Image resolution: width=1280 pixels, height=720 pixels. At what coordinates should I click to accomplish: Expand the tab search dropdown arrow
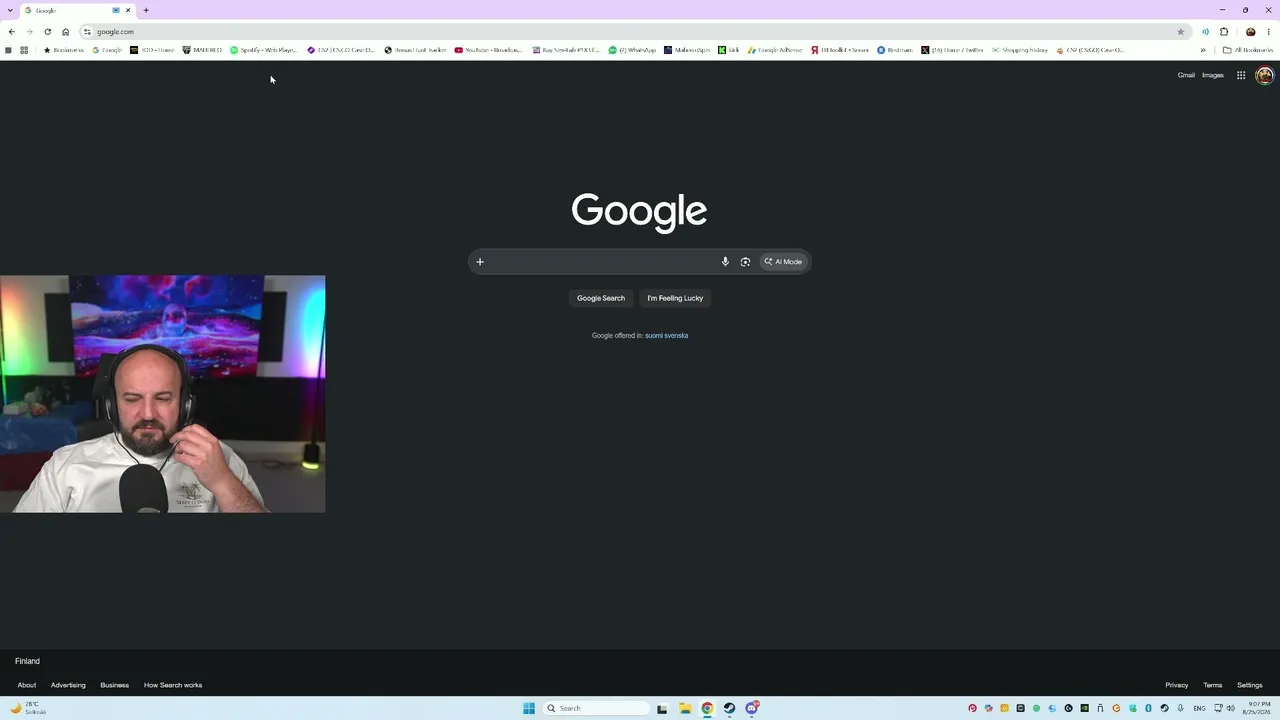9,10
